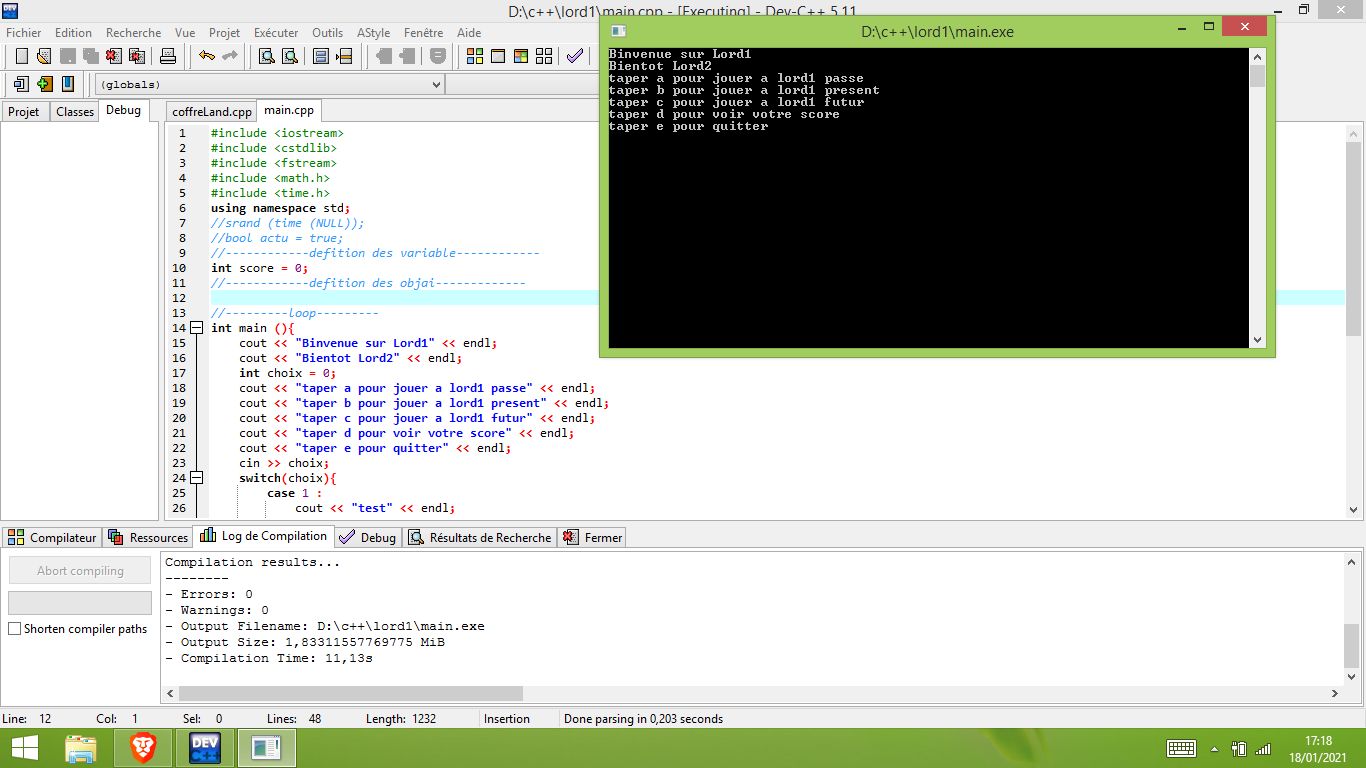Open the Ressources bottom tab
Viewport: 1366px width, 768px height.
pyautogui.click(x=148, y=537)
